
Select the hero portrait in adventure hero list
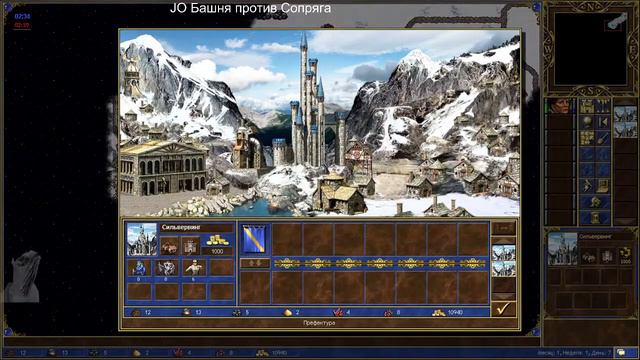(x=560, y=106)
